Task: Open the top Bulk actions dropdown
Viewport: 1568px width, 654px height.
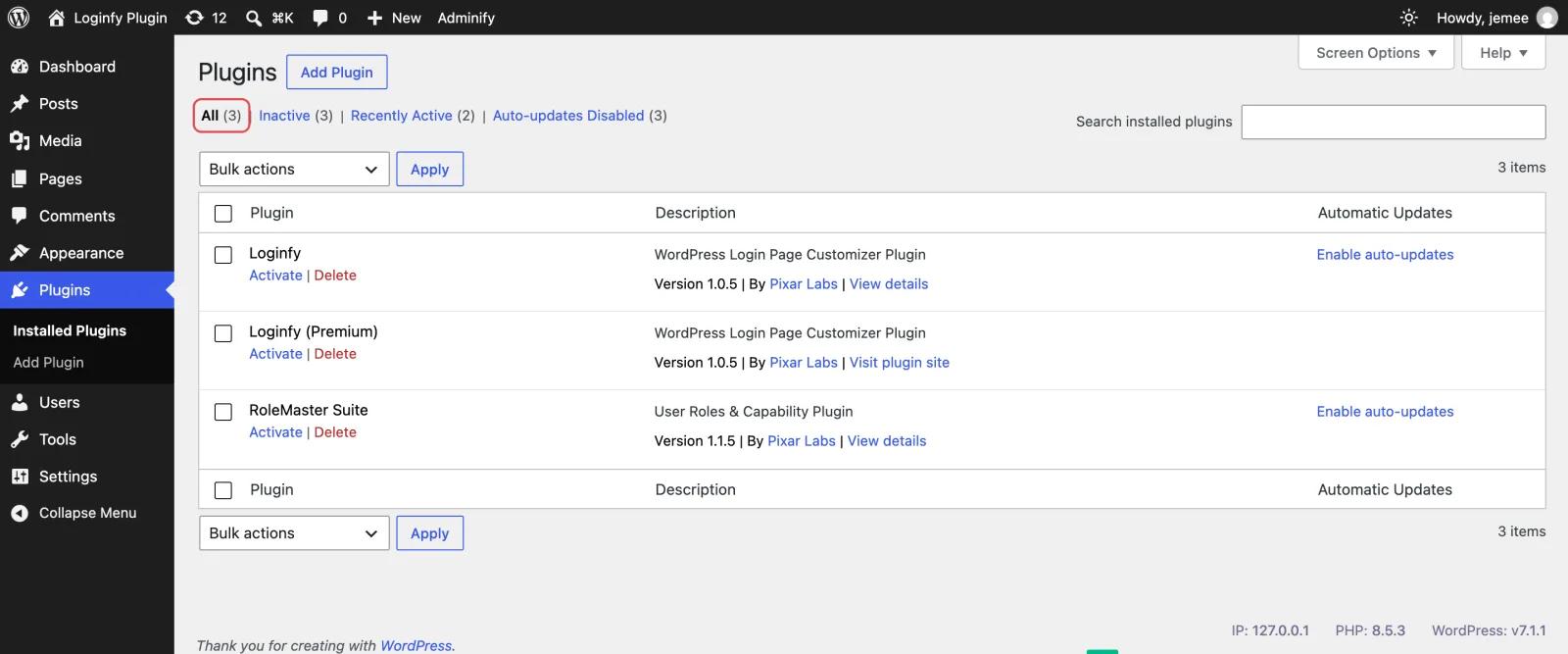Action: (294, 169)
